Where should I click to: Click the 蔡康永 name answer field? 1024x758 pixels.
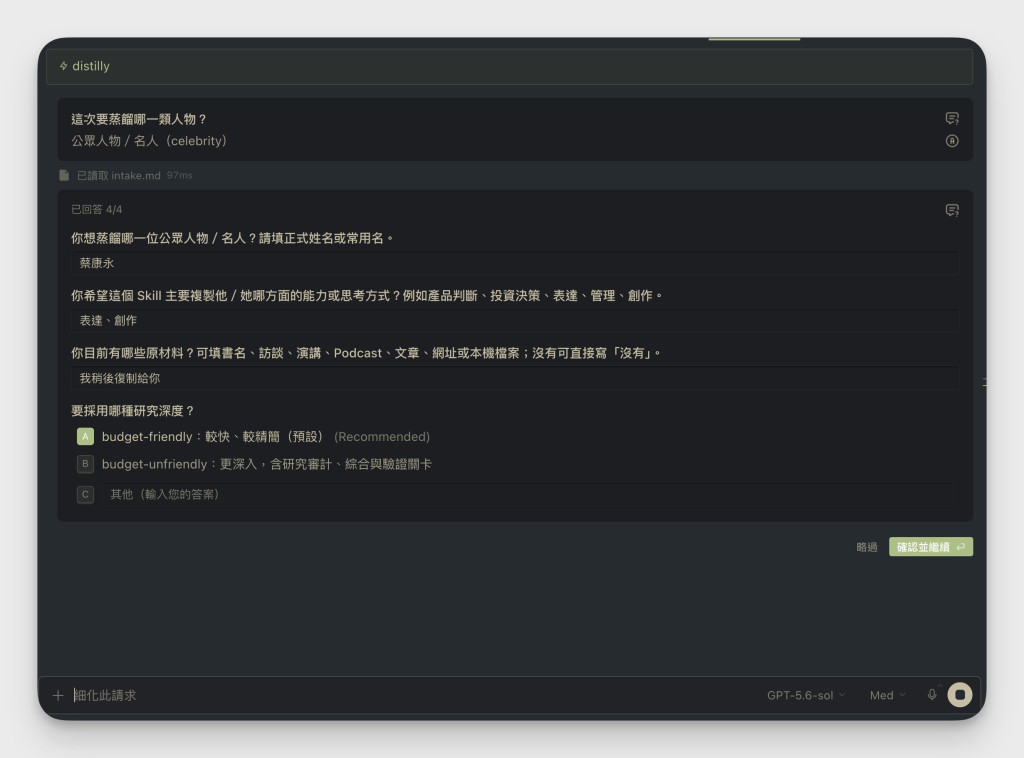click(515, 263)
